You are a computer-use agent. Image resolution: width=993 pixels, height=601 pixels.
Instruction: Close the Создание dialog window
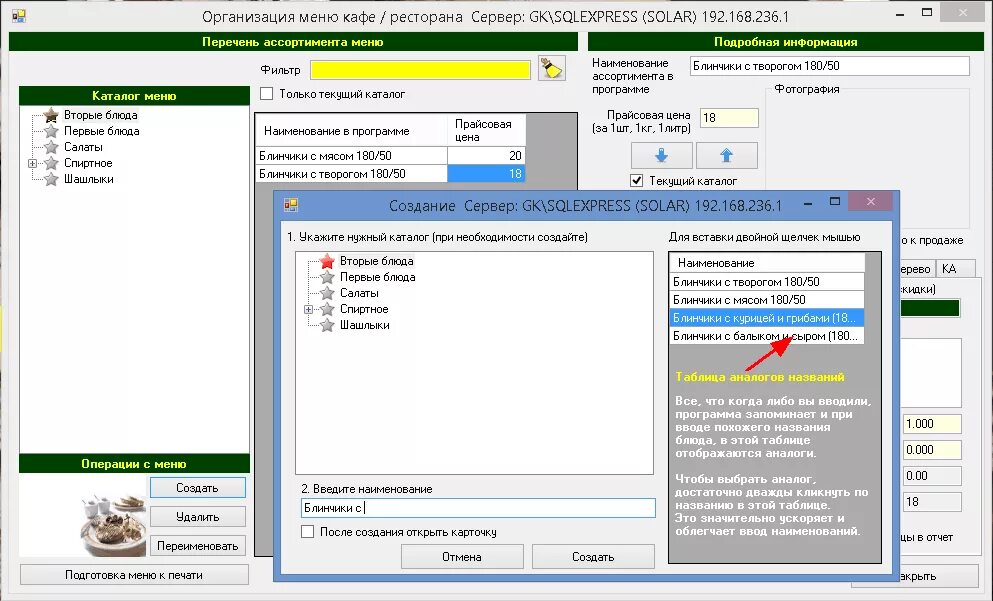coord(870,201)
